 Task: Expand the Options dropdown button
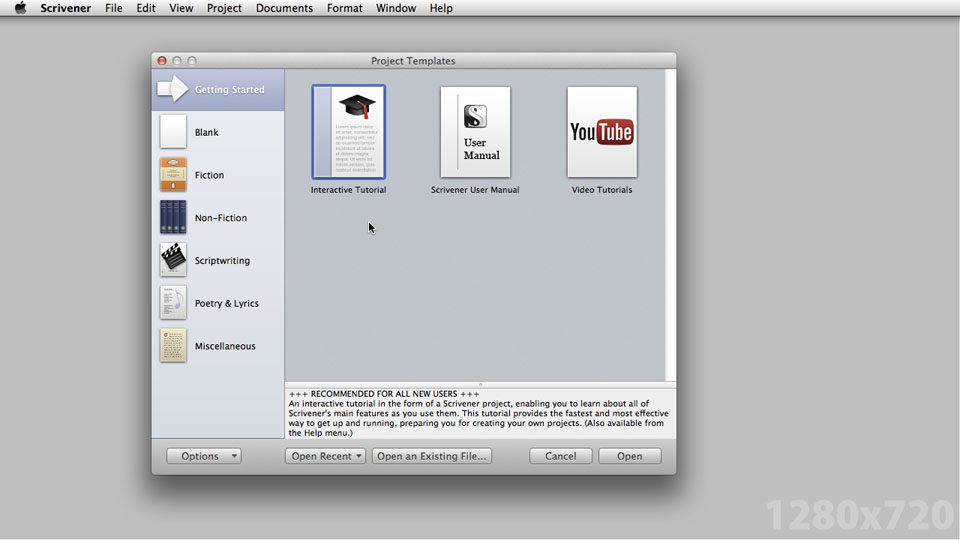204,456
